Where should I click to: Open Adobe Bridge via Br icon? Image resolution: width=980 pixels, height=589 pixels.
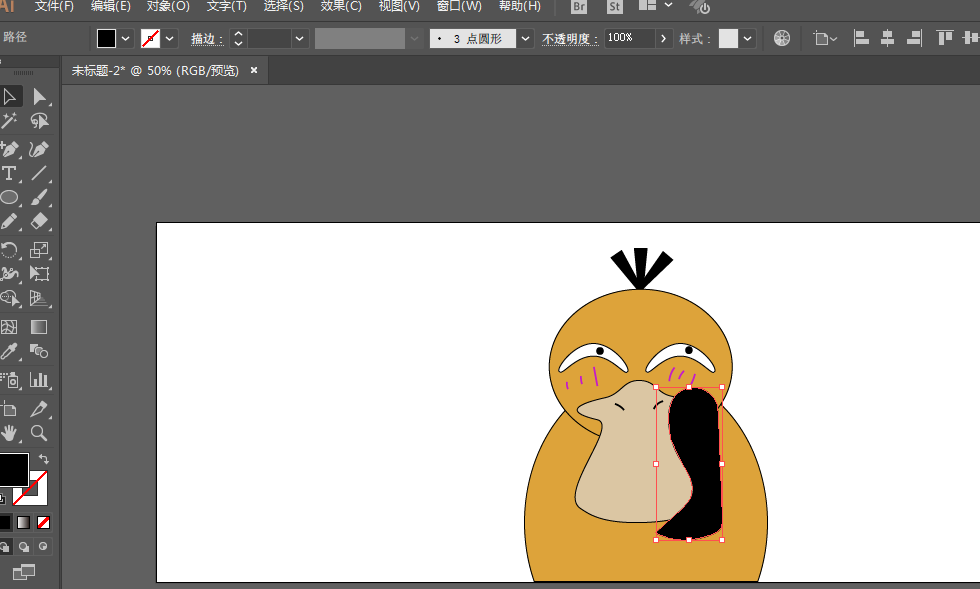tap(579, 8)
